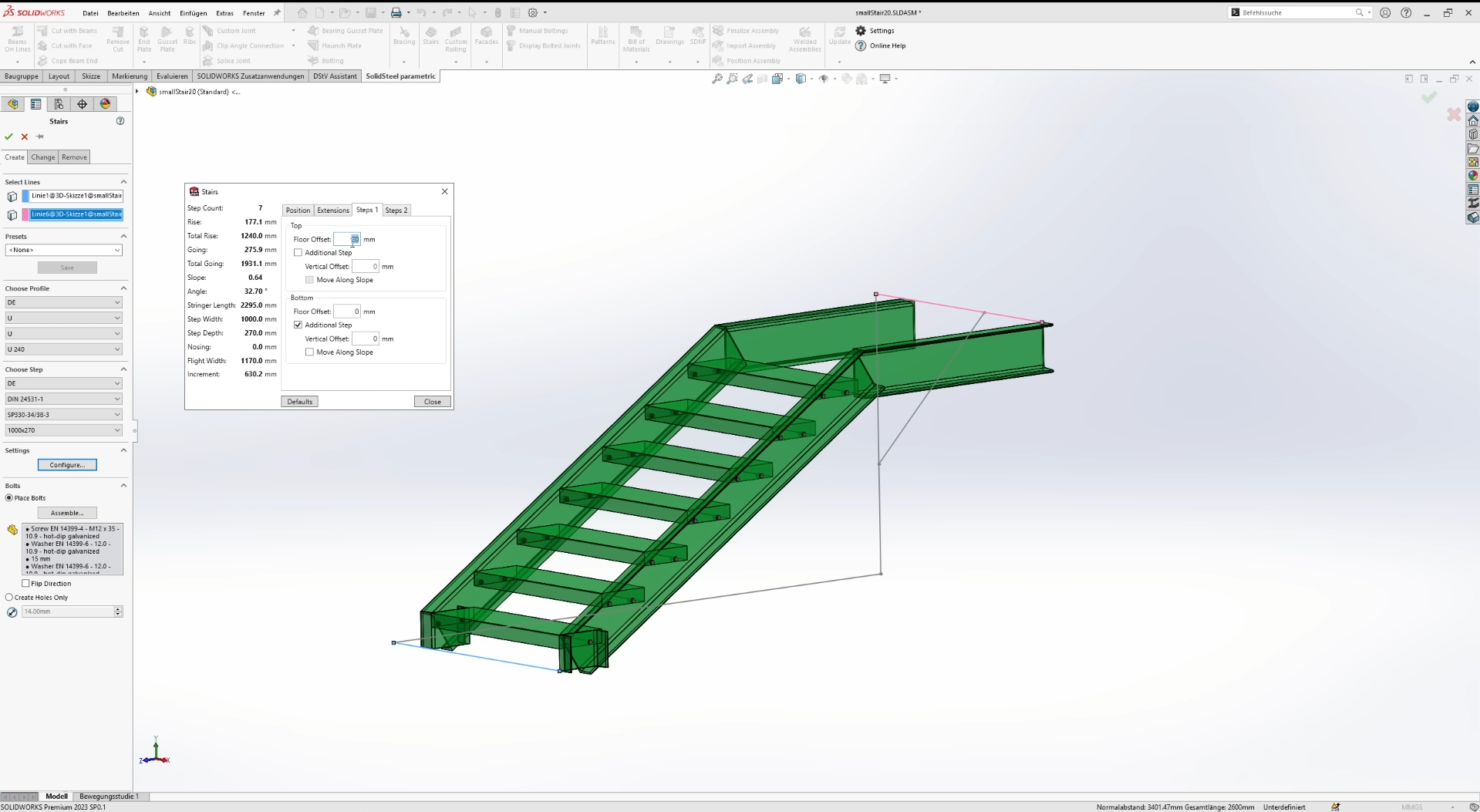Open the Presets <None> dropdown
The width and height of the screenshot is (1480, 812).
click(x=64, y=250)
